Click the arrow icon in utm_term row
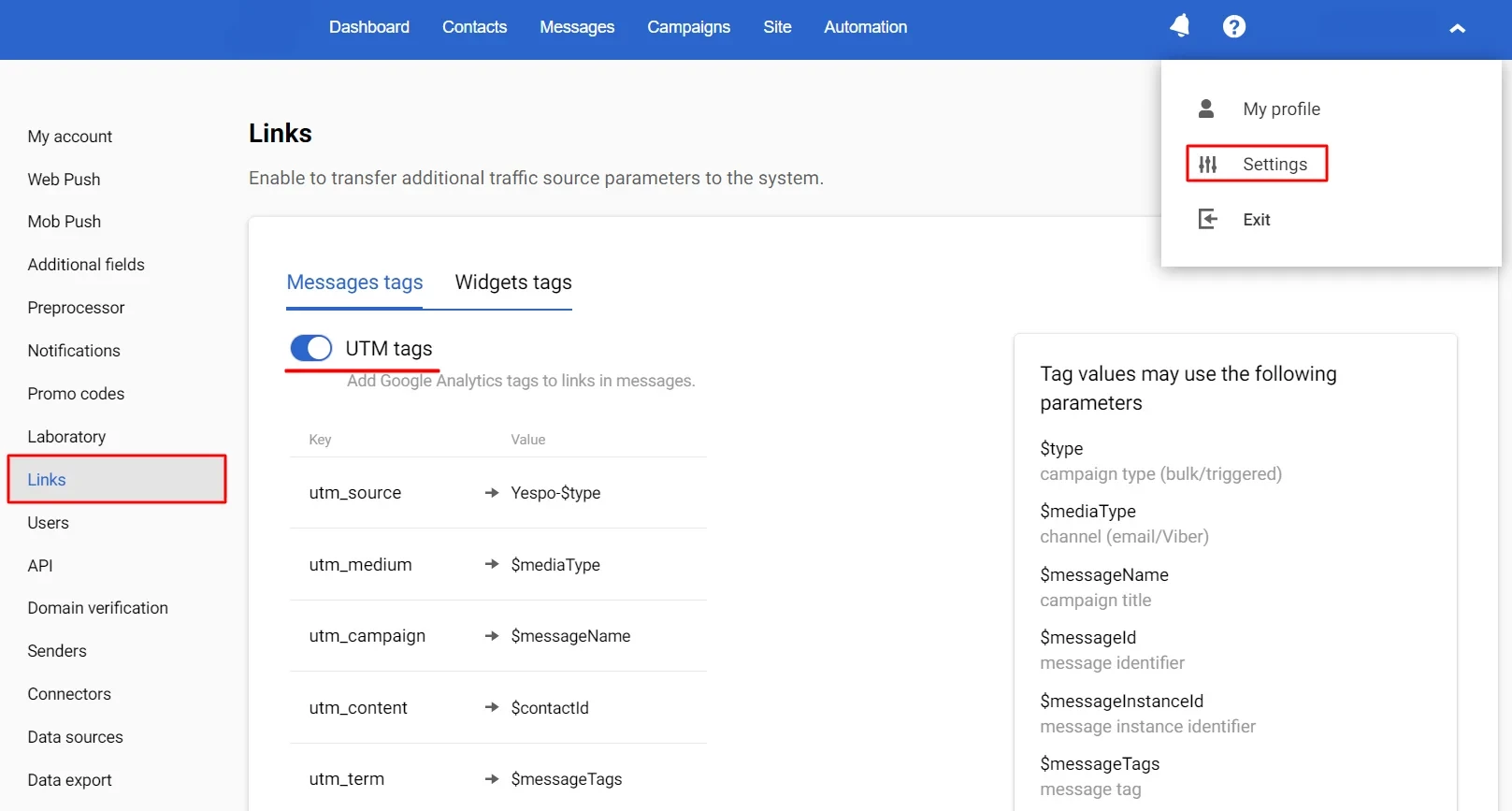 coord(492,779)
